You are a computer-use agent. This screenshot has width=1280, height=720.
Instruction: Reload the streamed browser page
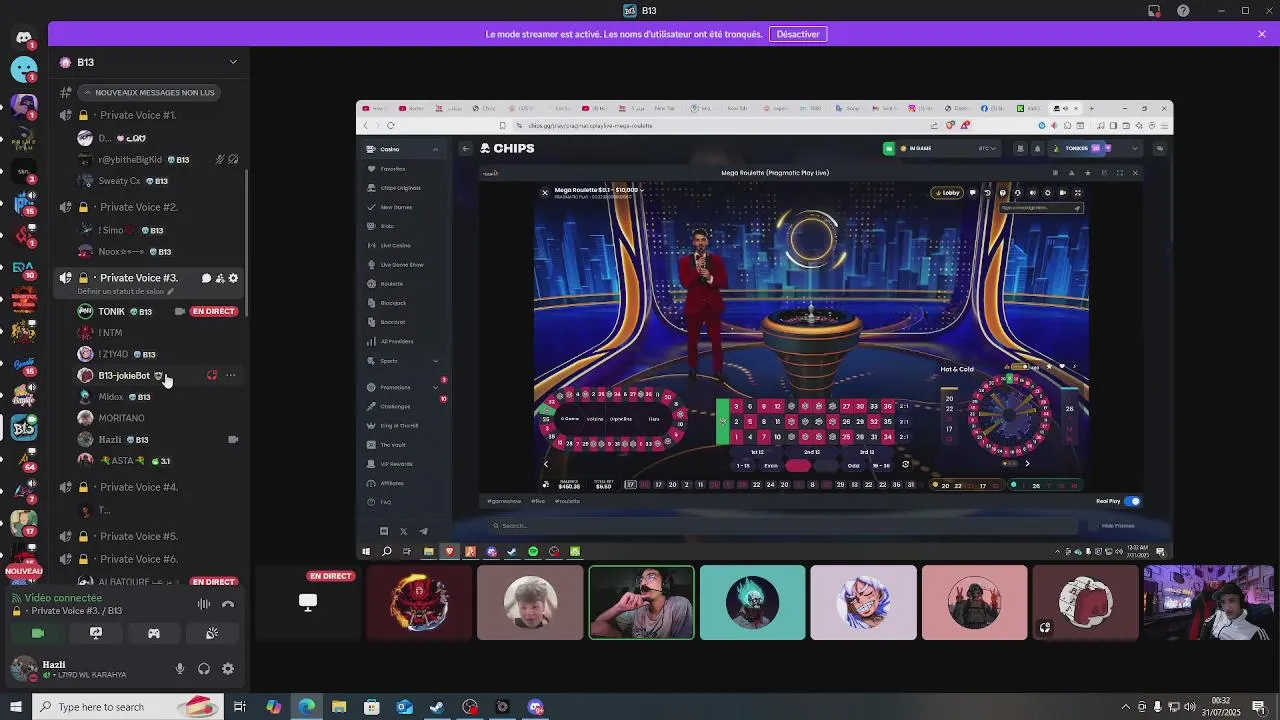(390, 126)
